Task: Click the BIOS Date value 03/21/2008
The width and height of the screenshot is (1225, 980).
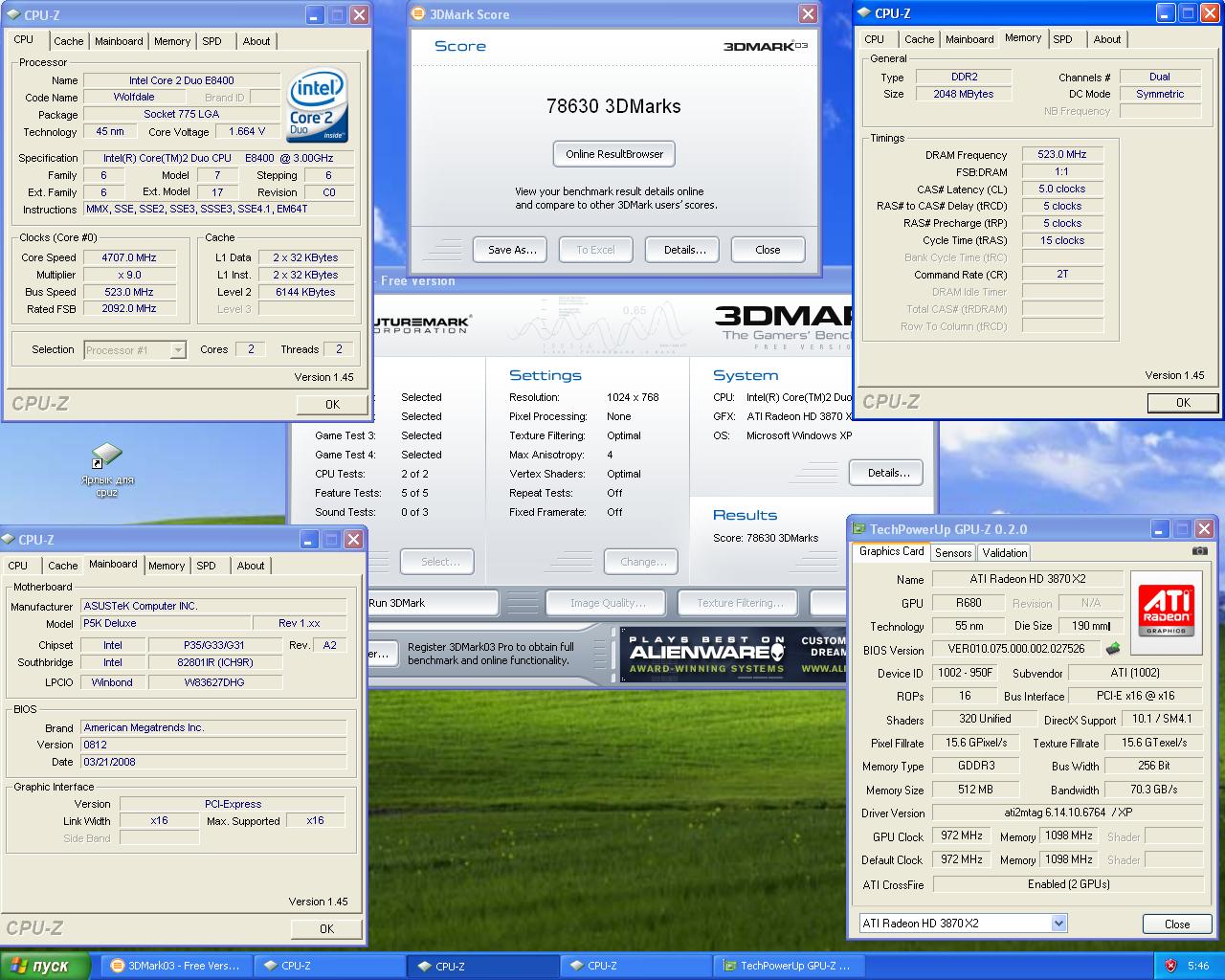Action: tap(213, 762)
